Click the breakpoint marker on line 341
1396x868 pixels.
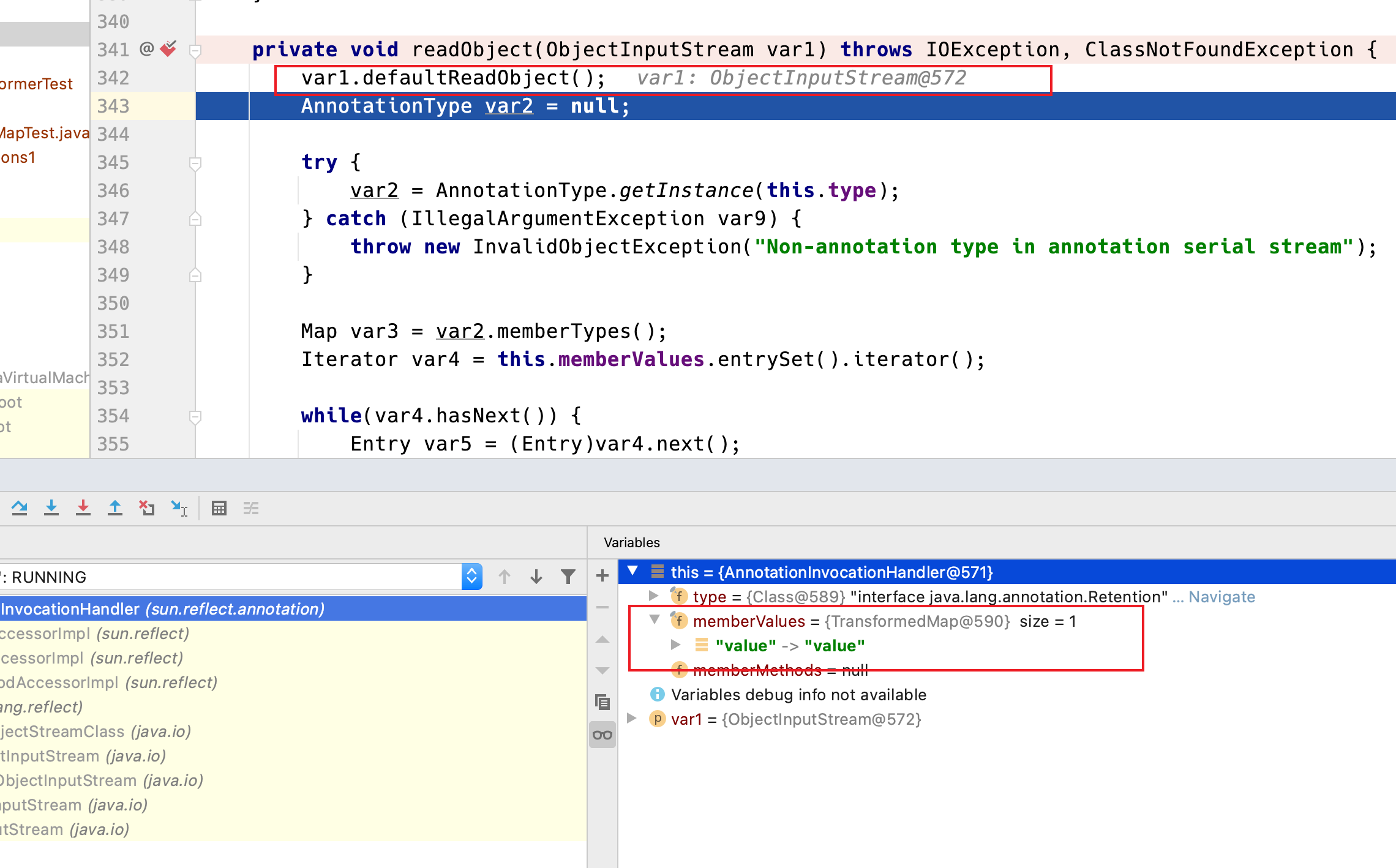tap(168, 49)
